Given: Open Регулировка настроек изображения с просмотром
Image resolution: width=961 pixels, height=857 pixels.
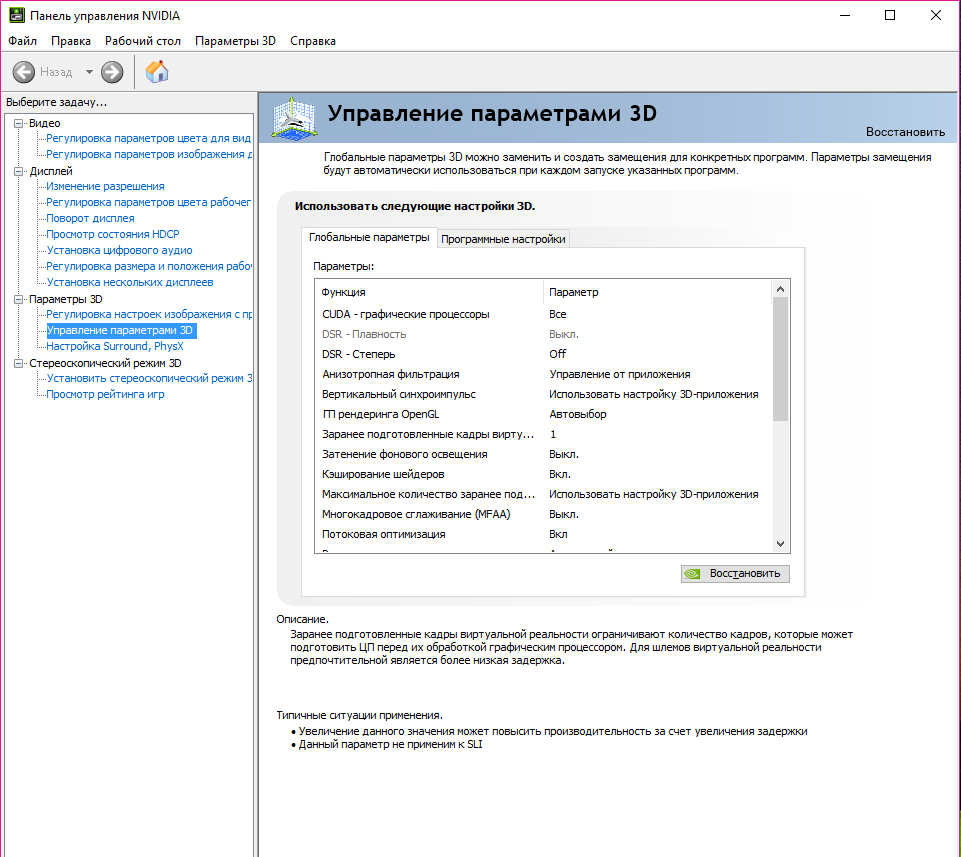Looking at the screenshot, I should coord(149,314).
